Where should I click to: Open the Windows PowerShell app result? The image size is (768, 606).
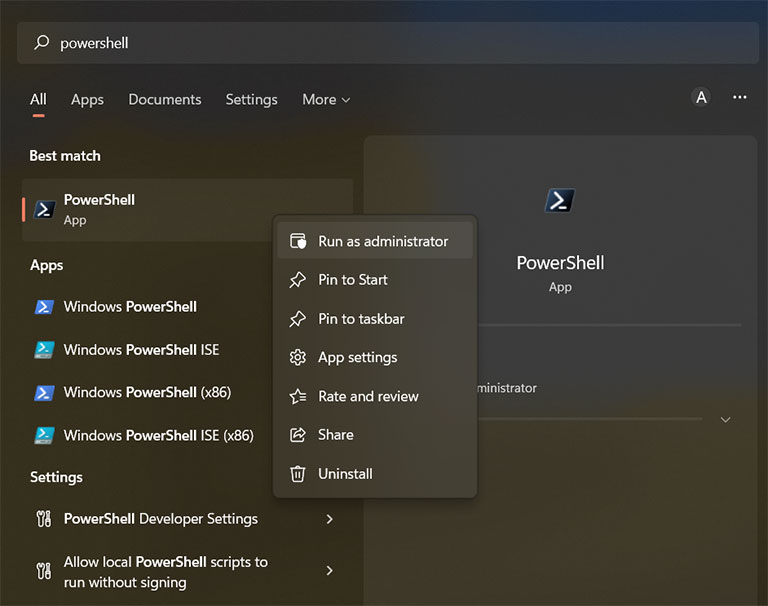click(x=147, y=307)
